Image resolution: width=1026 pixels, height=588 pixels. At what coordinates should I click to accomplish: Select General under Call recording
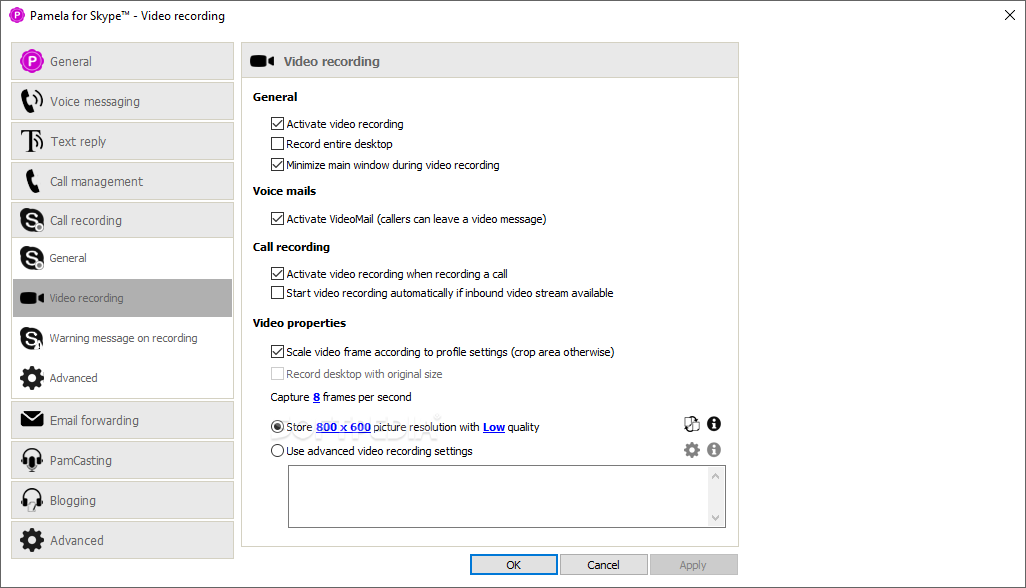click(x=122, y=258)
